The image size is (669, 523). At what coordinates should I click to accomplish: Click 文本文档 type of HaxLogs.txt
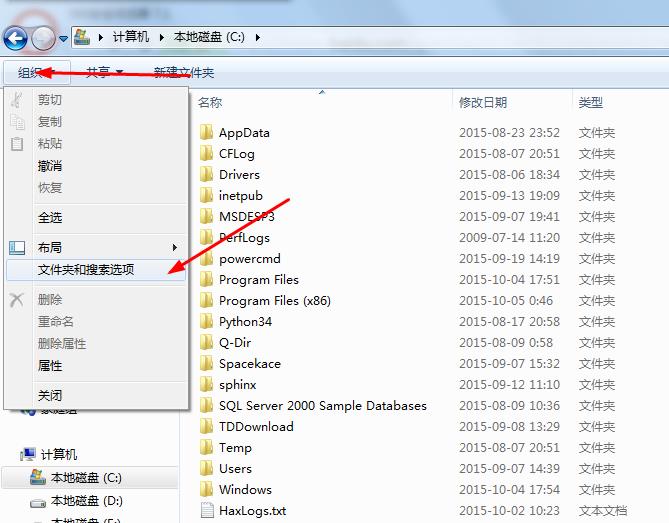point(602,510)
